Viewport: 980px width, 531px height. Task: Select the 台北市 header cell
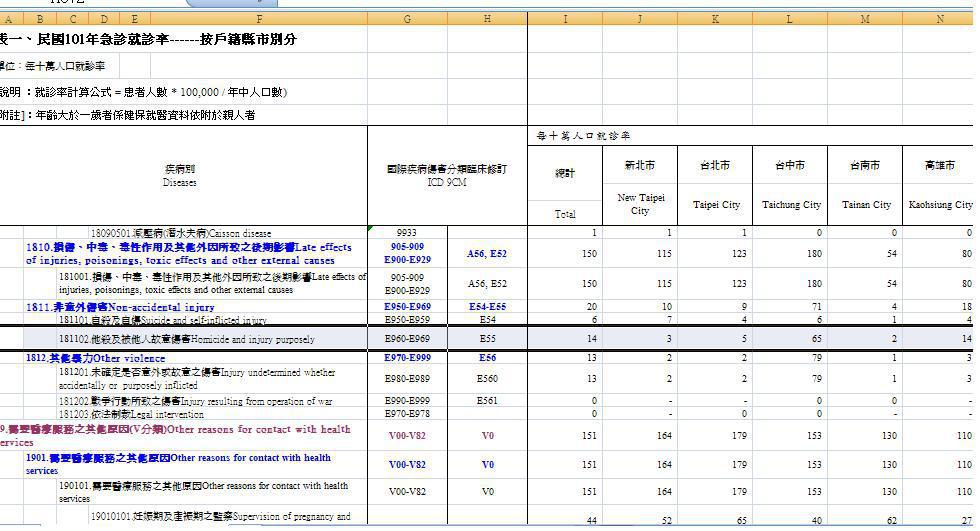715,165
